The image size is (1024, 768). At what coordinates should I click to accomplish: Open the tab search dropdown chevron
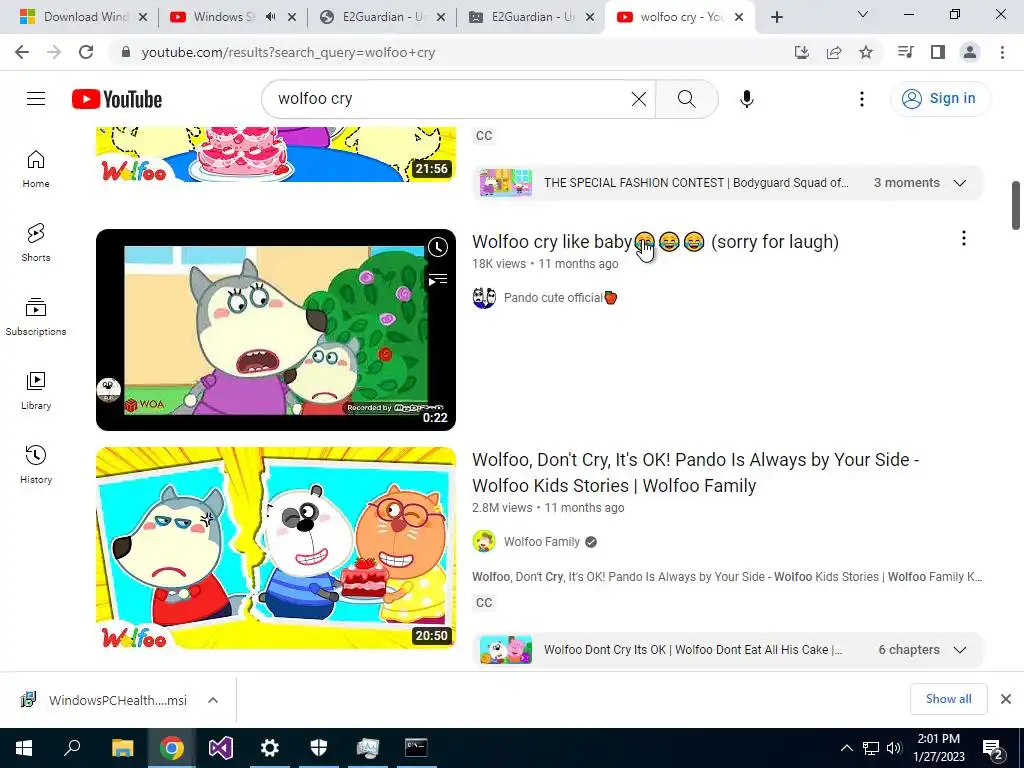[863, 14]
